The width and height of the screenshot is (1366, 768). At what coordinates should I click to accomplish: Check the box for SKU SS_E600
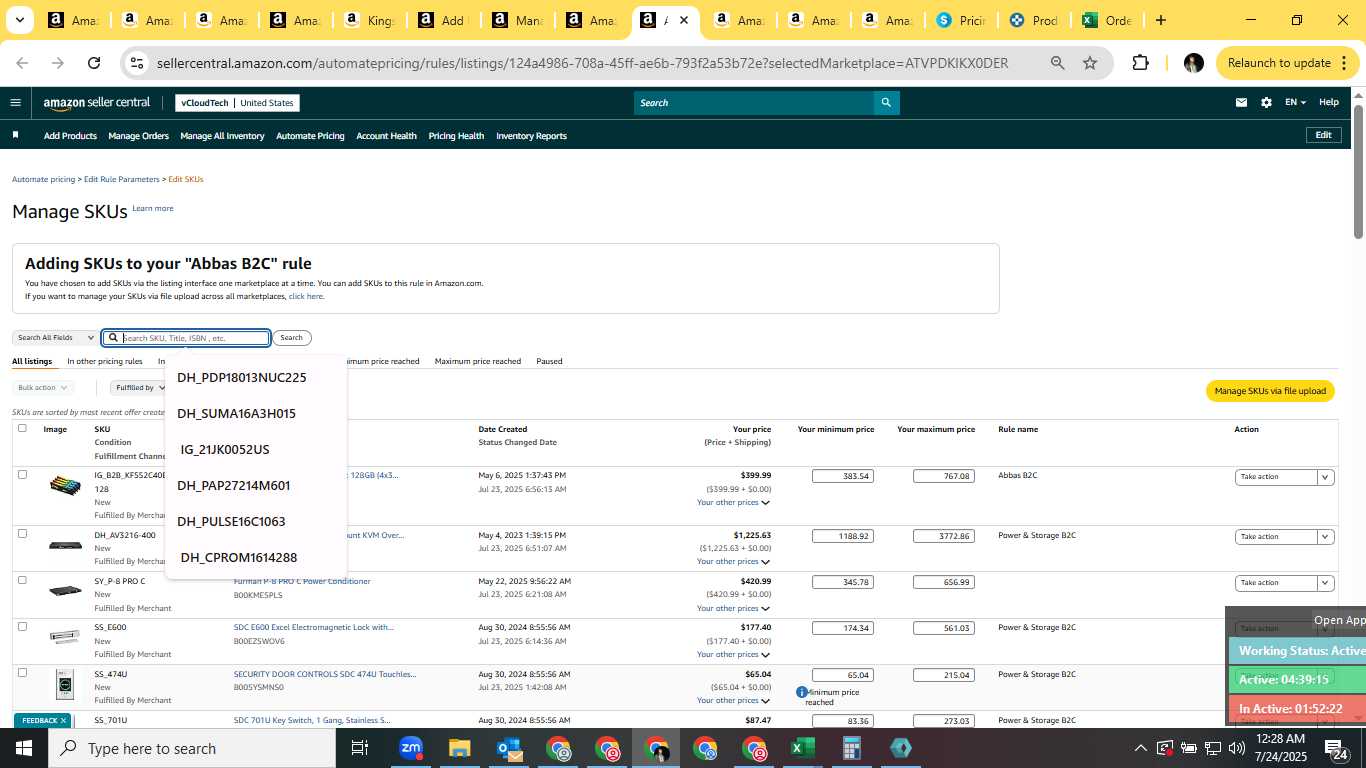(x=22, y=626)
